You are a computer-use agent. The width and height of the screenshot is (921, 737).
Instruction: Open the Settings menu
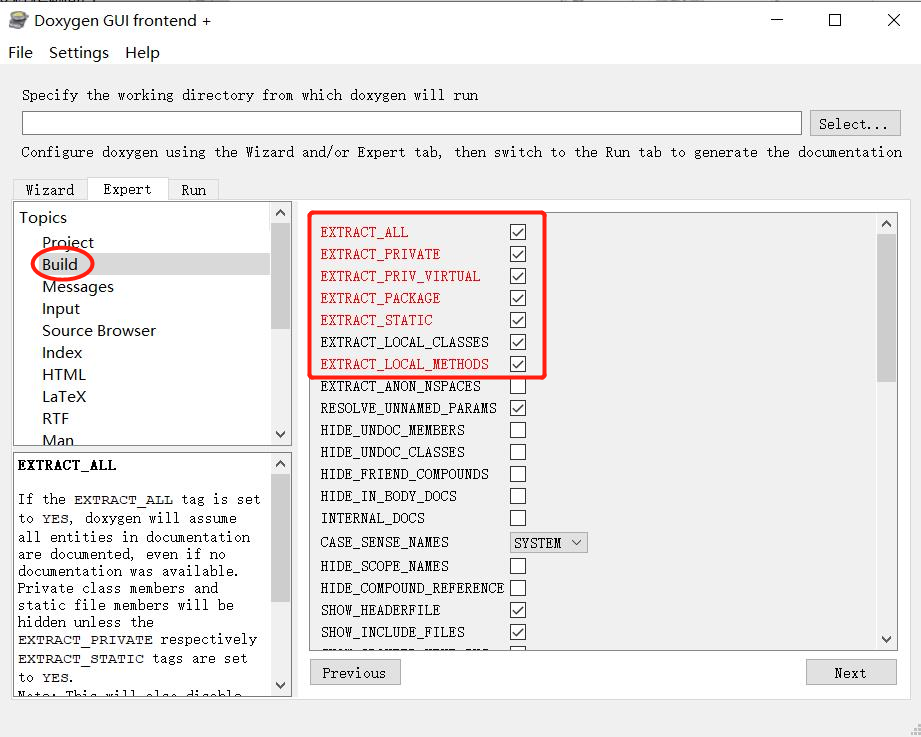[x=79, y=53]
